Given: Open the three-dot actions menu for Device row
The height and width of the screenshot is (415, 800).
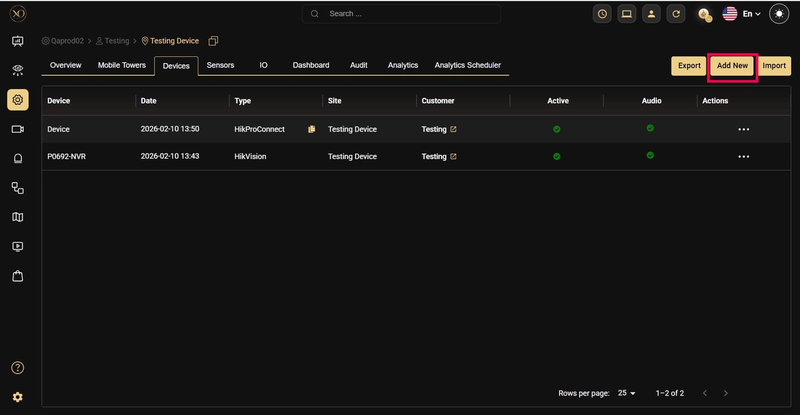Looking at the screenshot, I should click(x=744, y=130).
